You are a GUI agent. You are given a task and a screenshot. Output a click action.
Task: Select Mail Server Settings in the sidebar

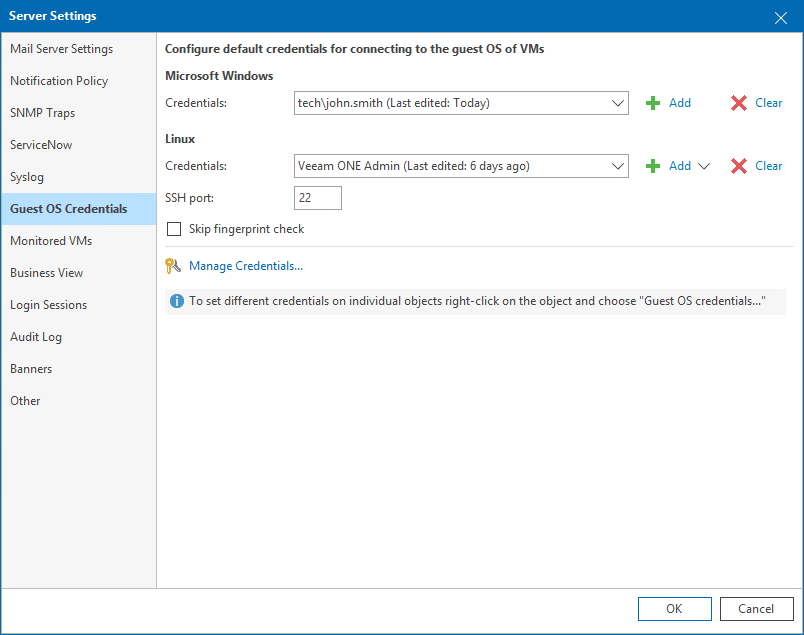pyautogui.click(x=62, y=48)
